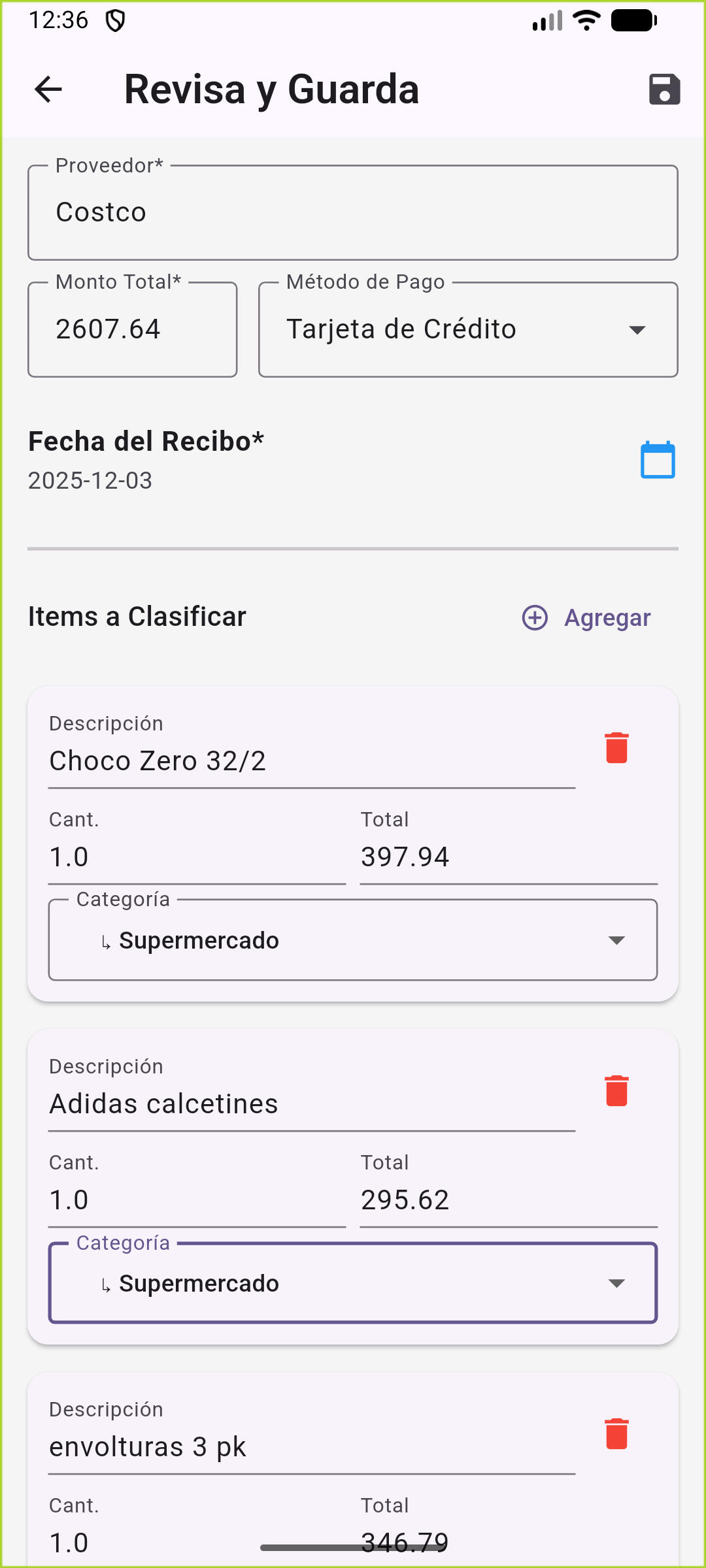Image resolution: width=706 pixels, height=1568 pixels.
Task: Edit the Proveedor field containing Costco
Action: click(353, 213)
